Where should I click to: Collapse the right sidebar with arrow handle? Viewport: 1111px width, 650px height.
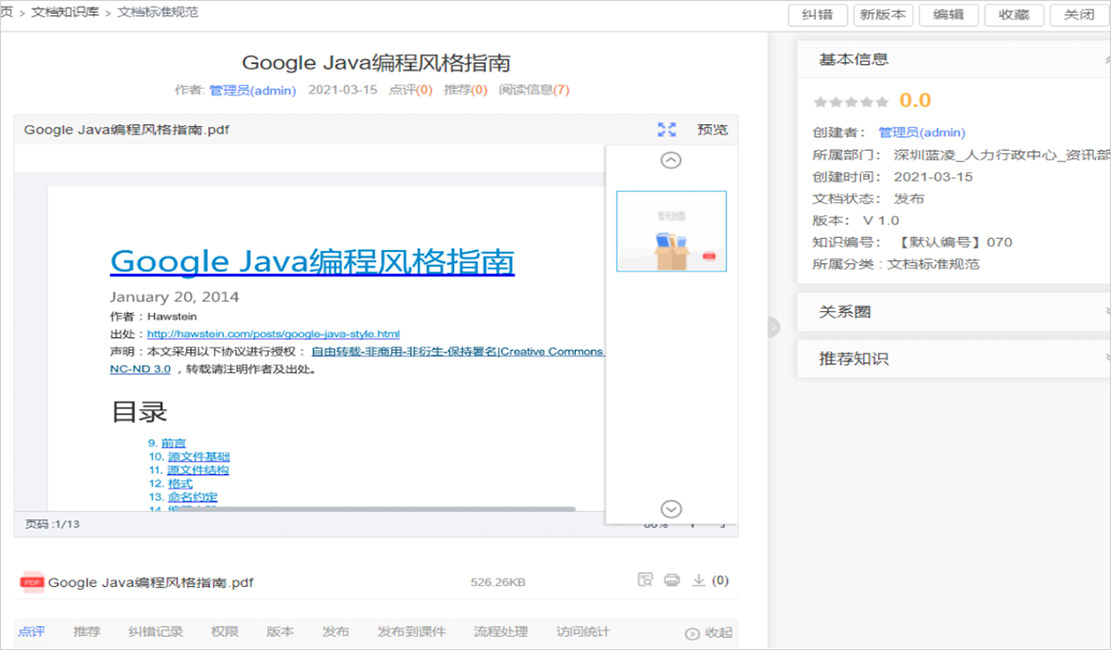[x=772, y=326]
